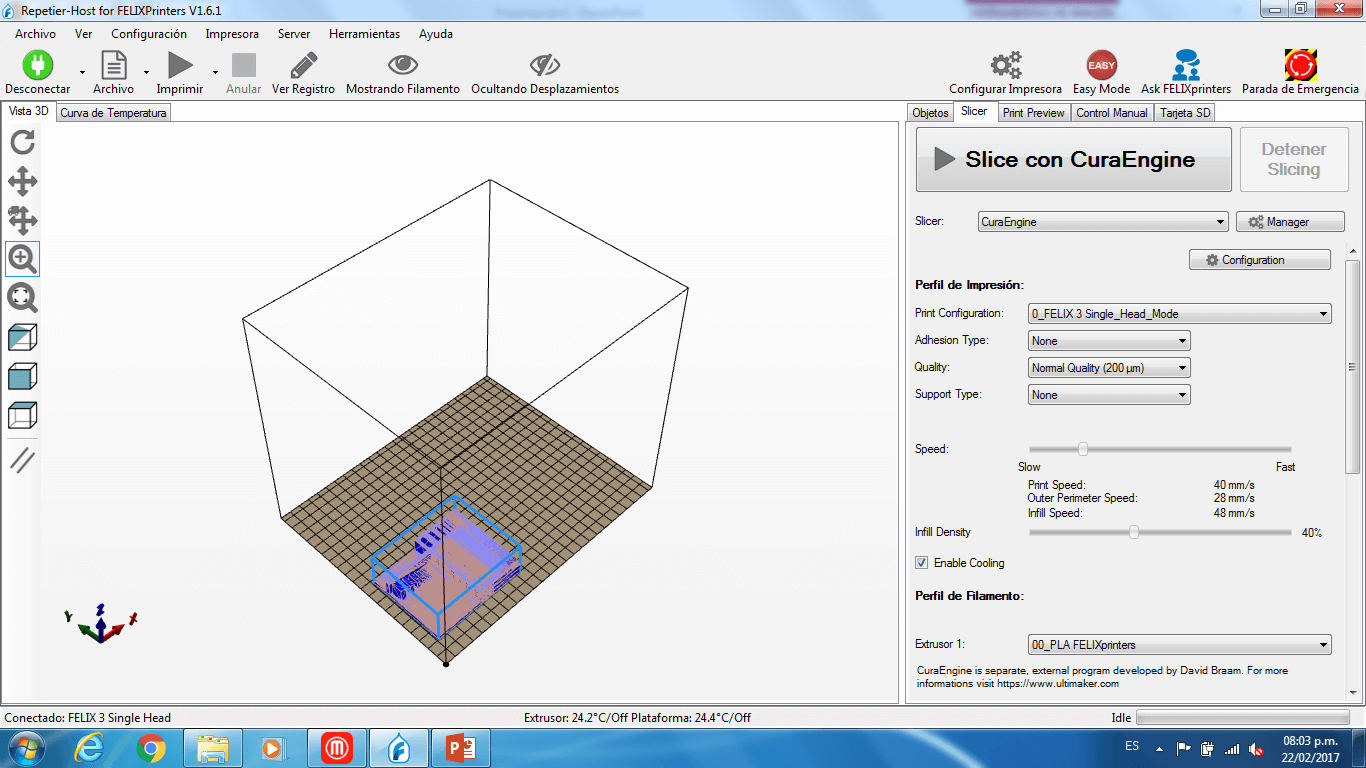Select the zoom magnifier tool
Viewport: 1366px width, 768px height.
[x=22, y=259]
